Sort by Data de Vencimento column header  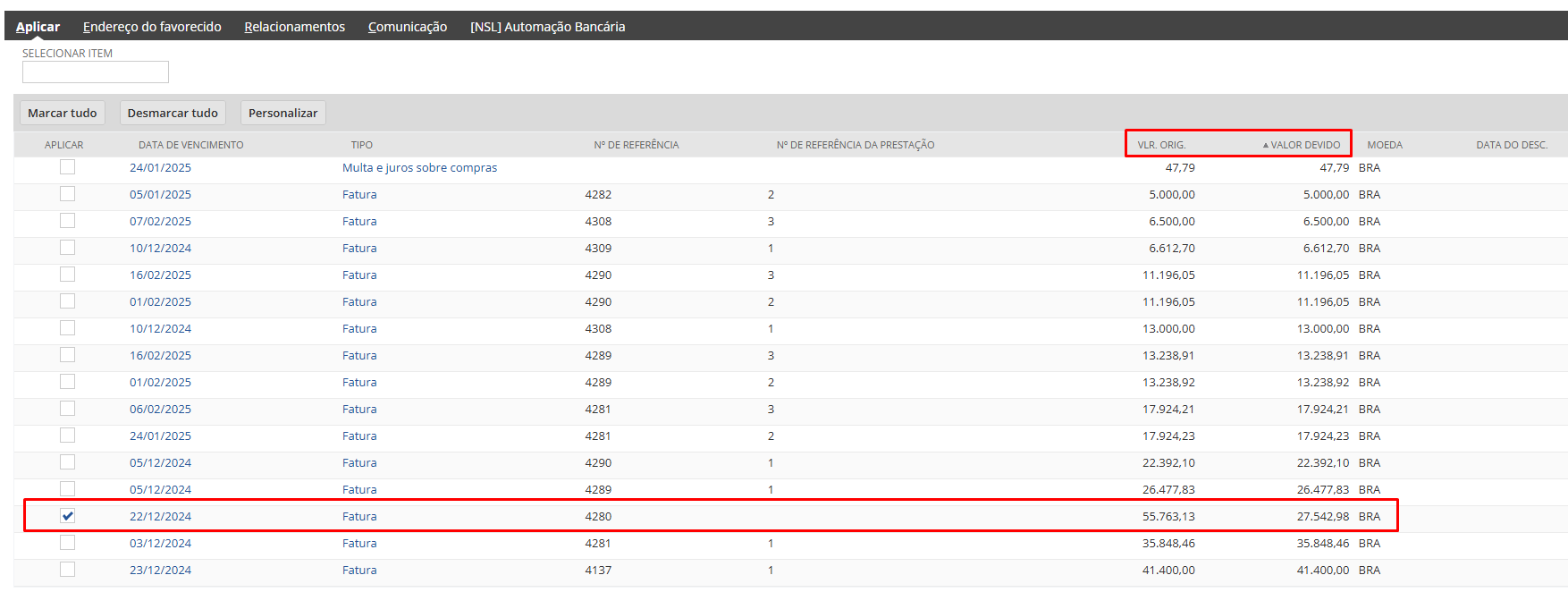pyautogui.click(x=190, y=145)
